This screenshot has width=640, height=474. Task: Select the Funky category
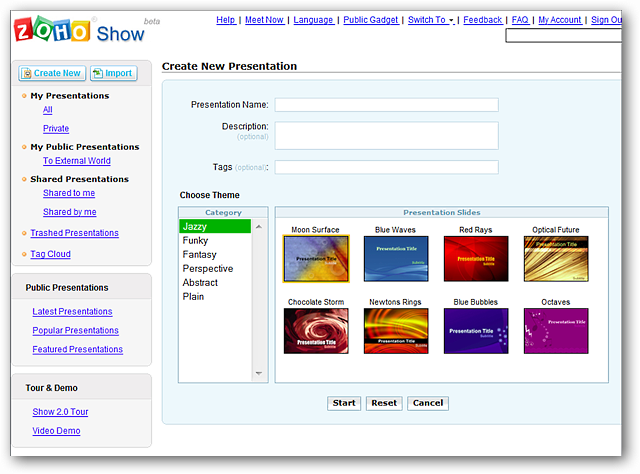(x=215, y=240)
